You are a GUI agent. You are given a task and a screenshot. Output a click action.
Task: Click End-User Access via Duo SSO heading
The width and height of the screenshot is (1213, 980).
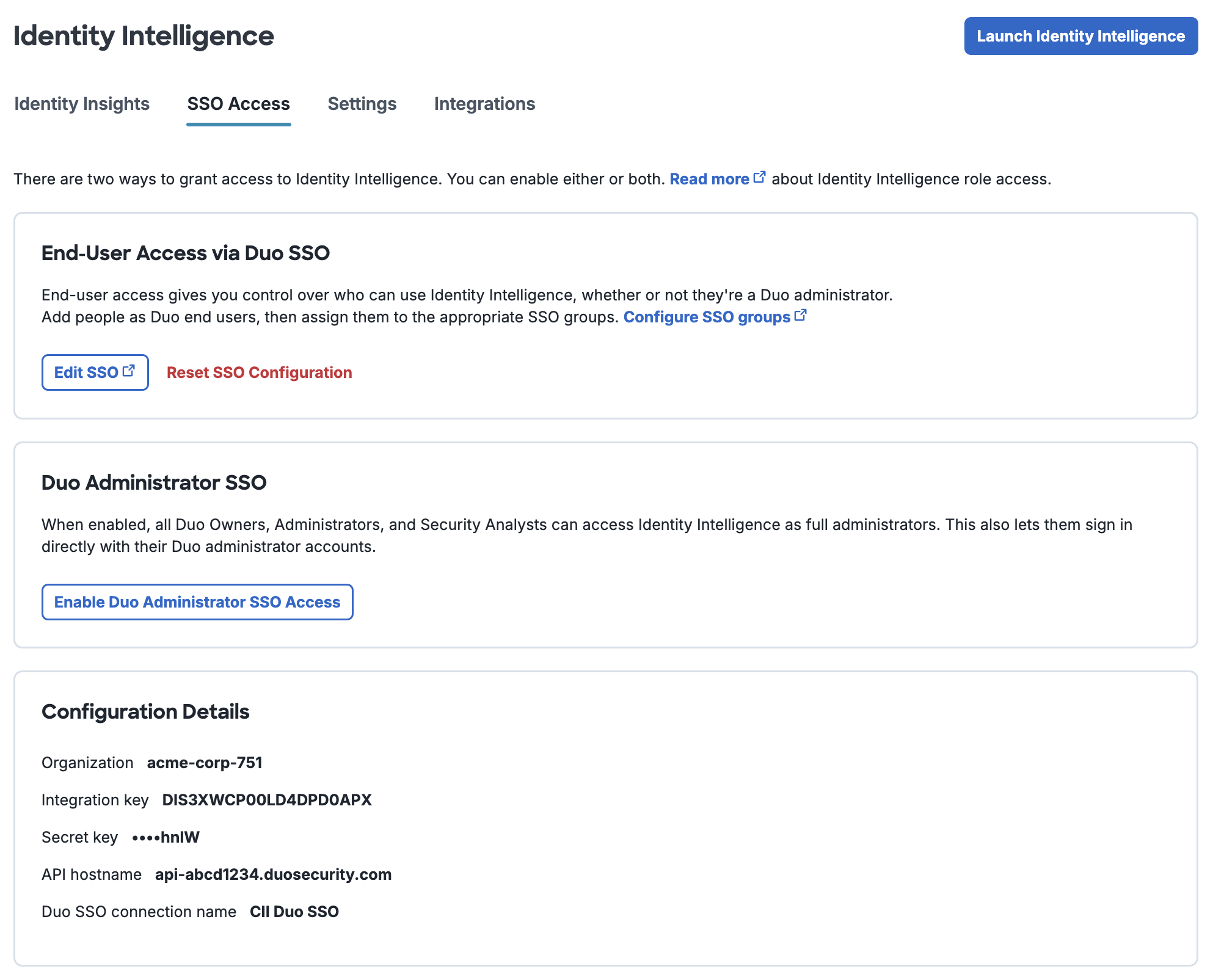tap(186, 253)
